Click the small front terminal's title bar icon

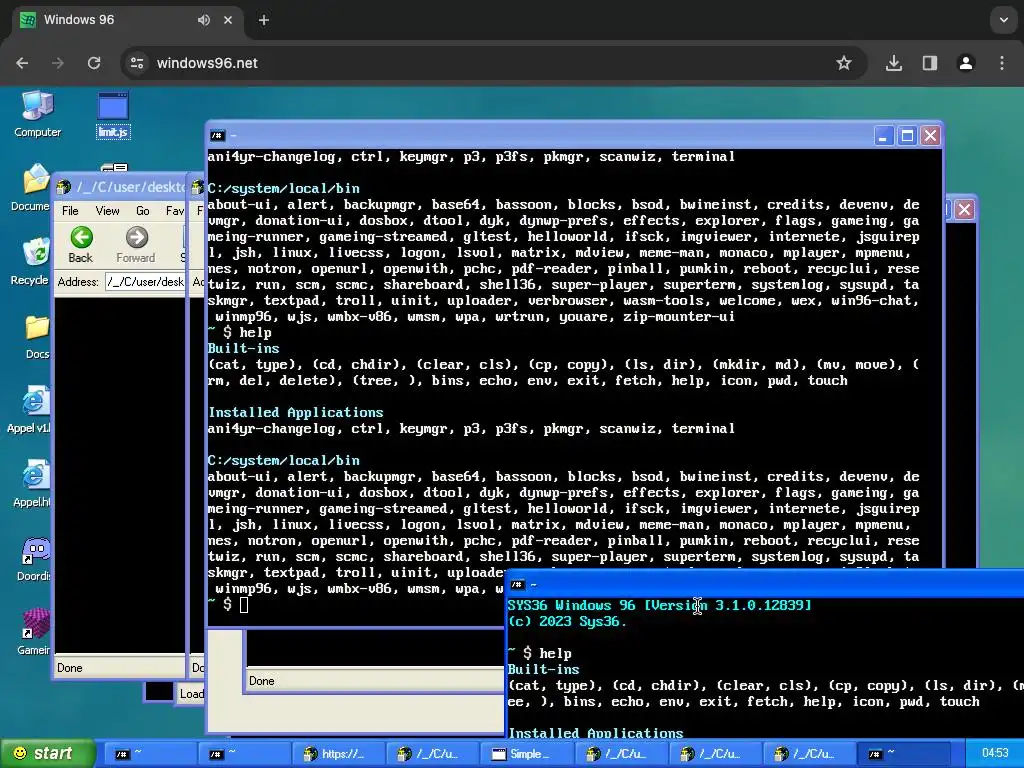click(x=518, y=584)
